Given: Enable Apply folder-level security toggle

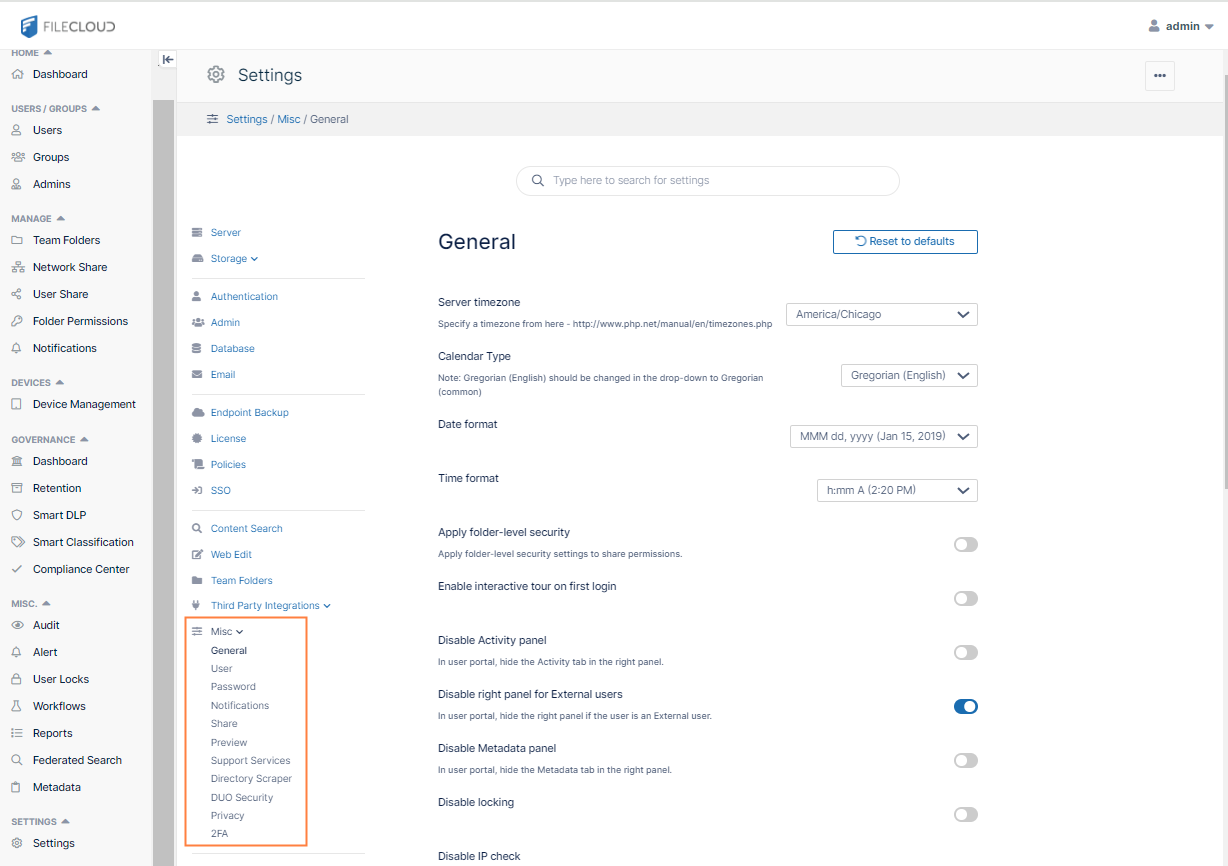Looking at the screenshot, I should pyautogui.click(x=965, y=545).
